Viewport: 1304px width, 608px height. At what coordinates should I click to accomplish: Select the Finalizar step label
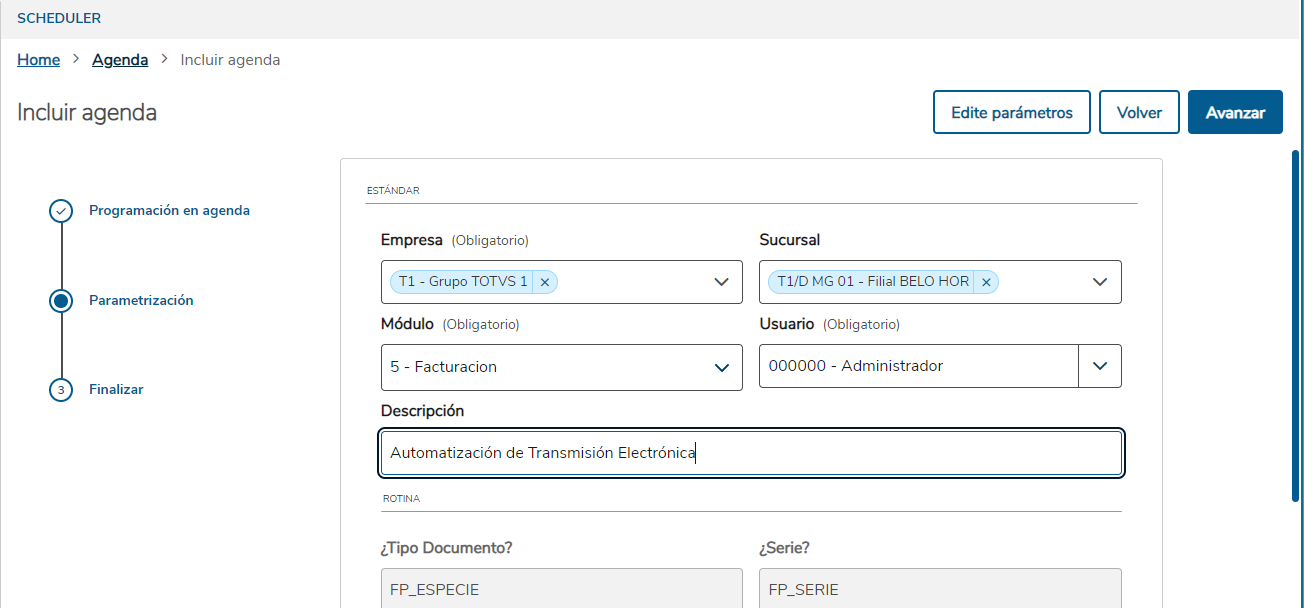(x=116, y=390)
